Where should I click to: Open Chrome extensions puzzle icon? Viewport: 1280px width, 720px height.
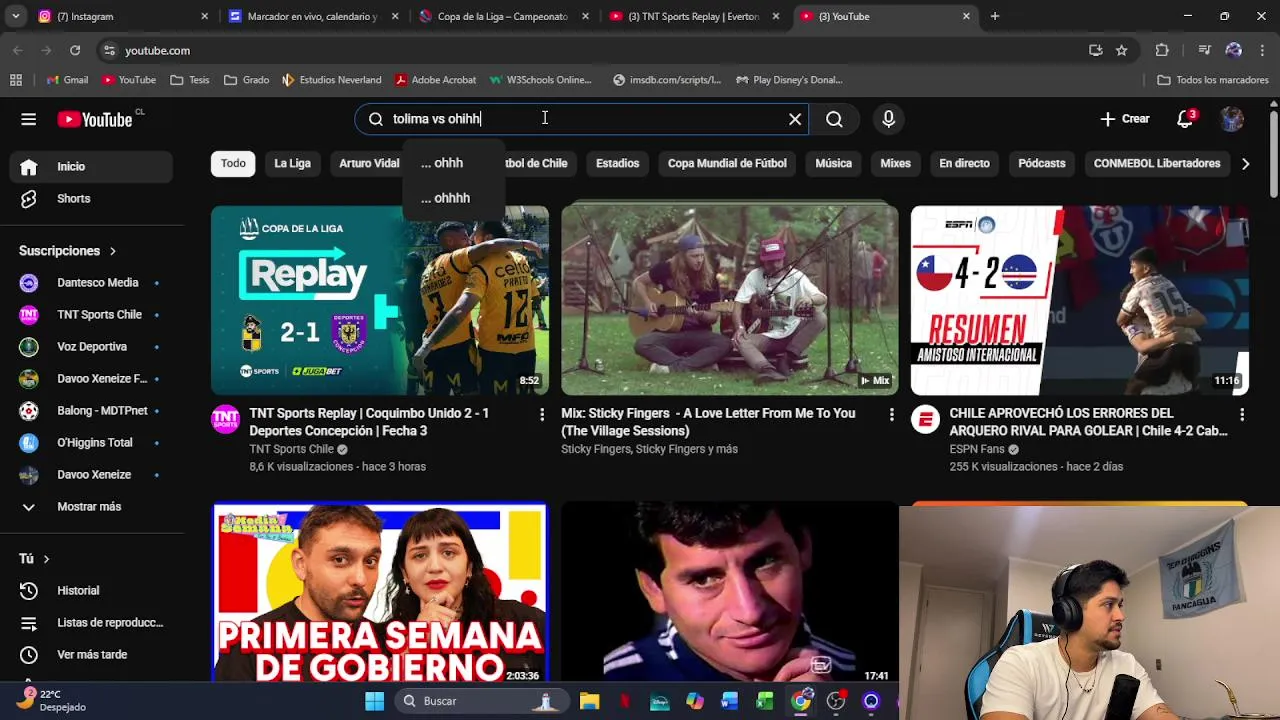coord(1162,50)
